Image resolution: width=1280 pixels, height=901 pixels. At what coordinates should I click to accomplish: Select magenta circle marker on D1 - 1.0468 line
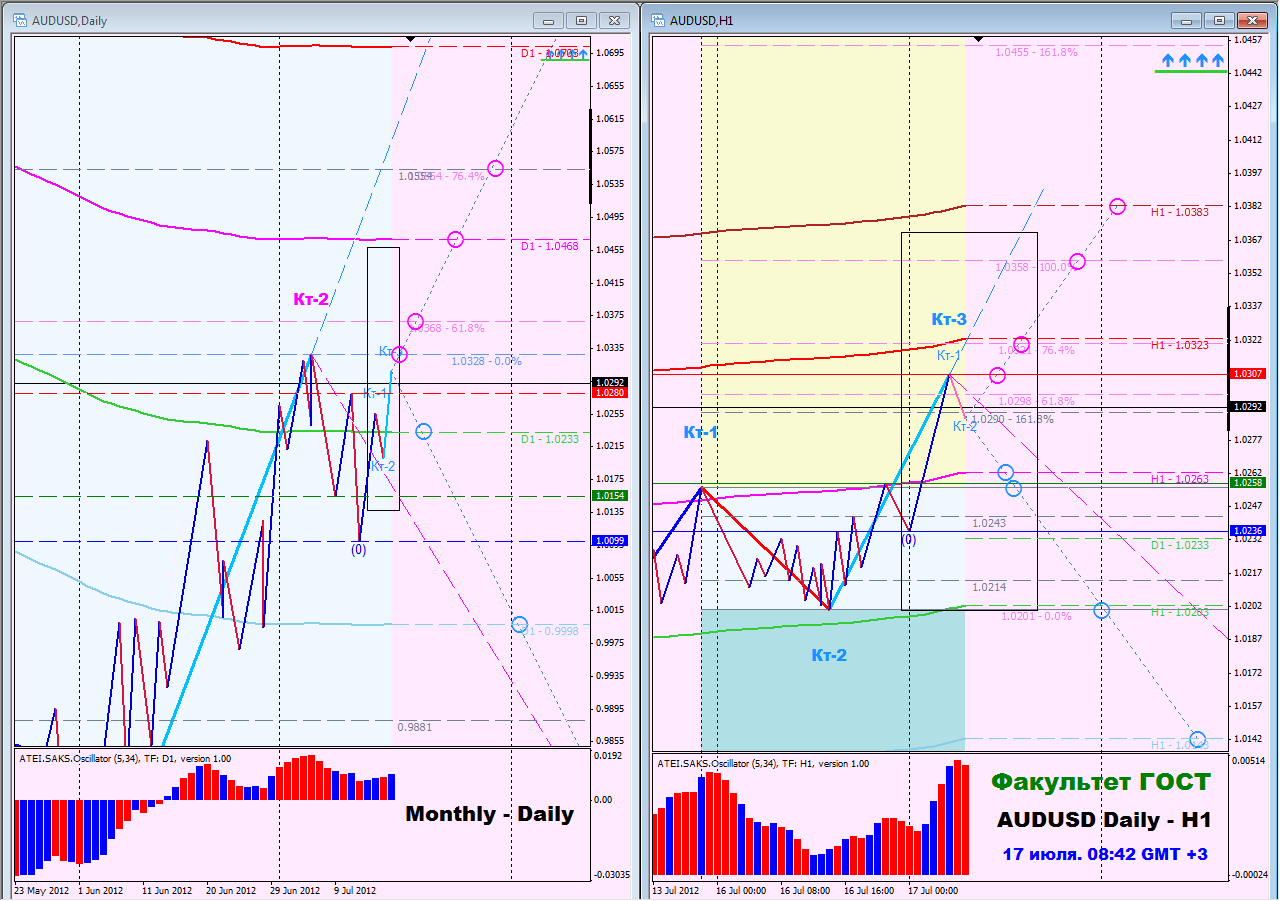455,239
